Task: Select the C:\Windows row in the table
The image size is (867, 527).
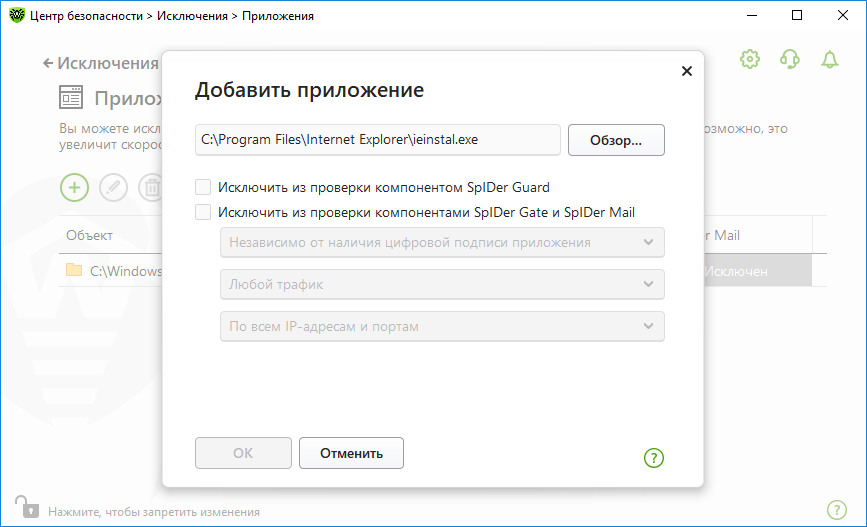Action: [110, 270]
